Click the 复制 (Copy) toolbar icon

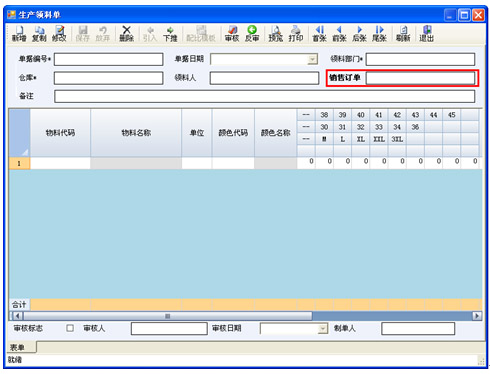(39, 34)
